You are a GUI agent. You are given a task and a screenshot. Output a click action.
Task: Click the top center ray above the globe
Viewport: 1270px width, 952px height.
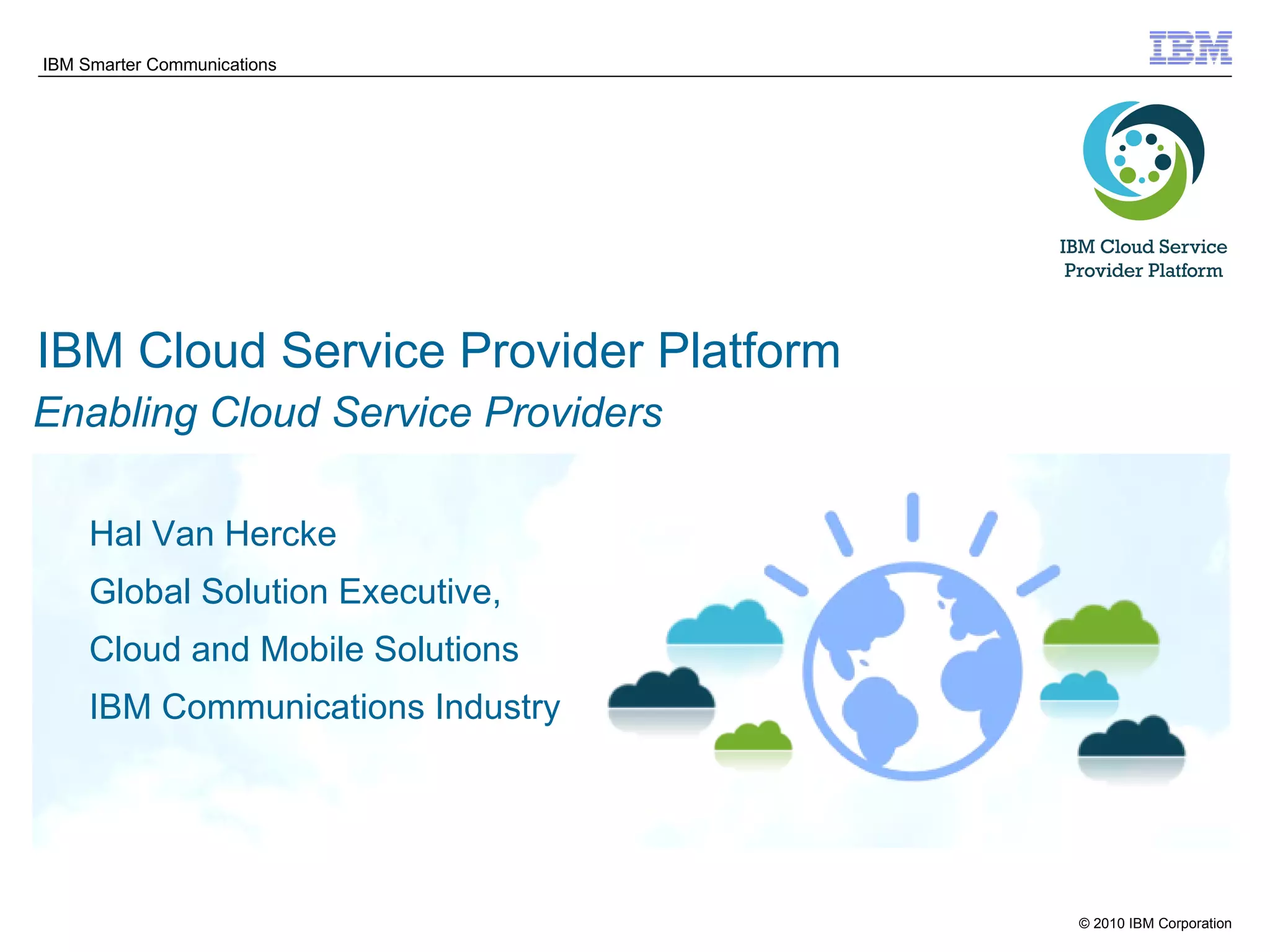tap(912, 517)
